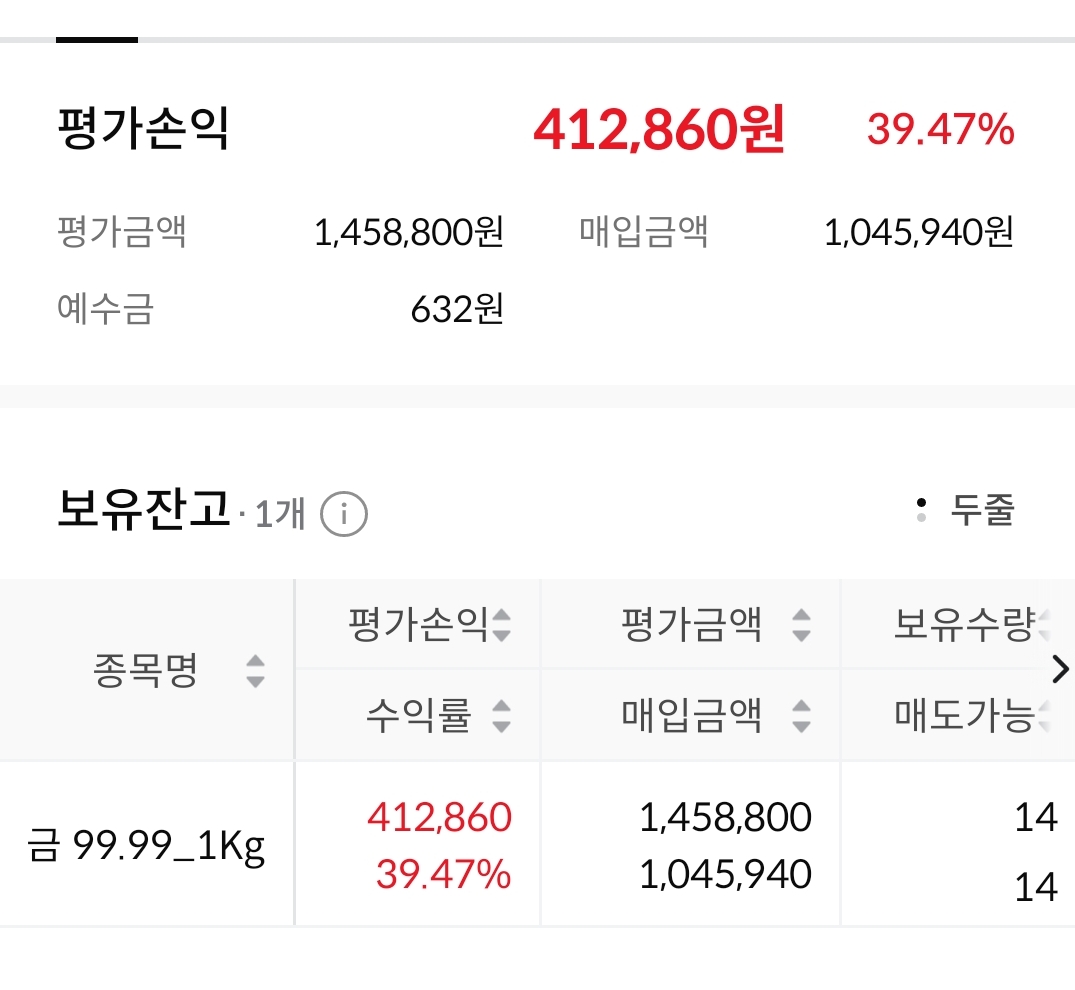1075x990 pixels.
Task: Click the 종목명 column header
Action: 146,671
